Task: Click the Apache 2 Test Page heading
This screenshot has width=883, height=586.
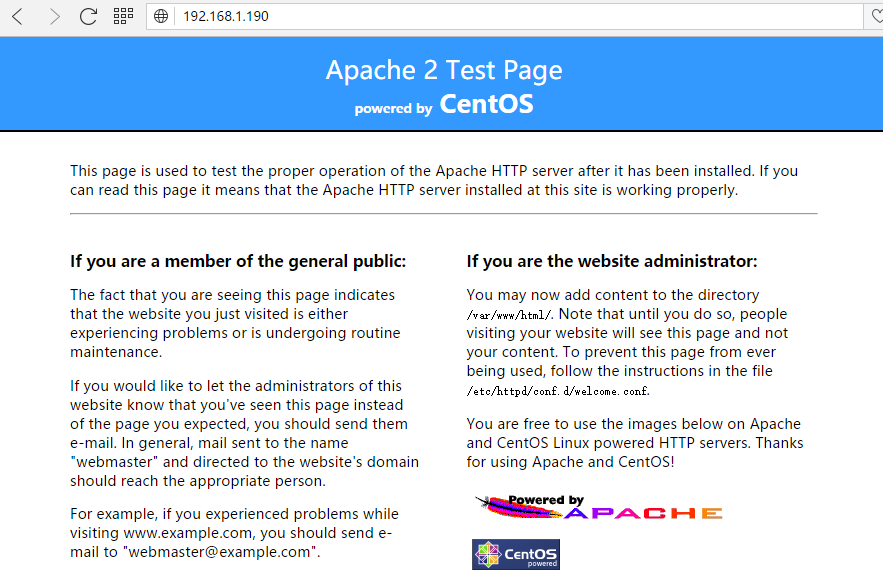Action: click(x=444, y=70)
